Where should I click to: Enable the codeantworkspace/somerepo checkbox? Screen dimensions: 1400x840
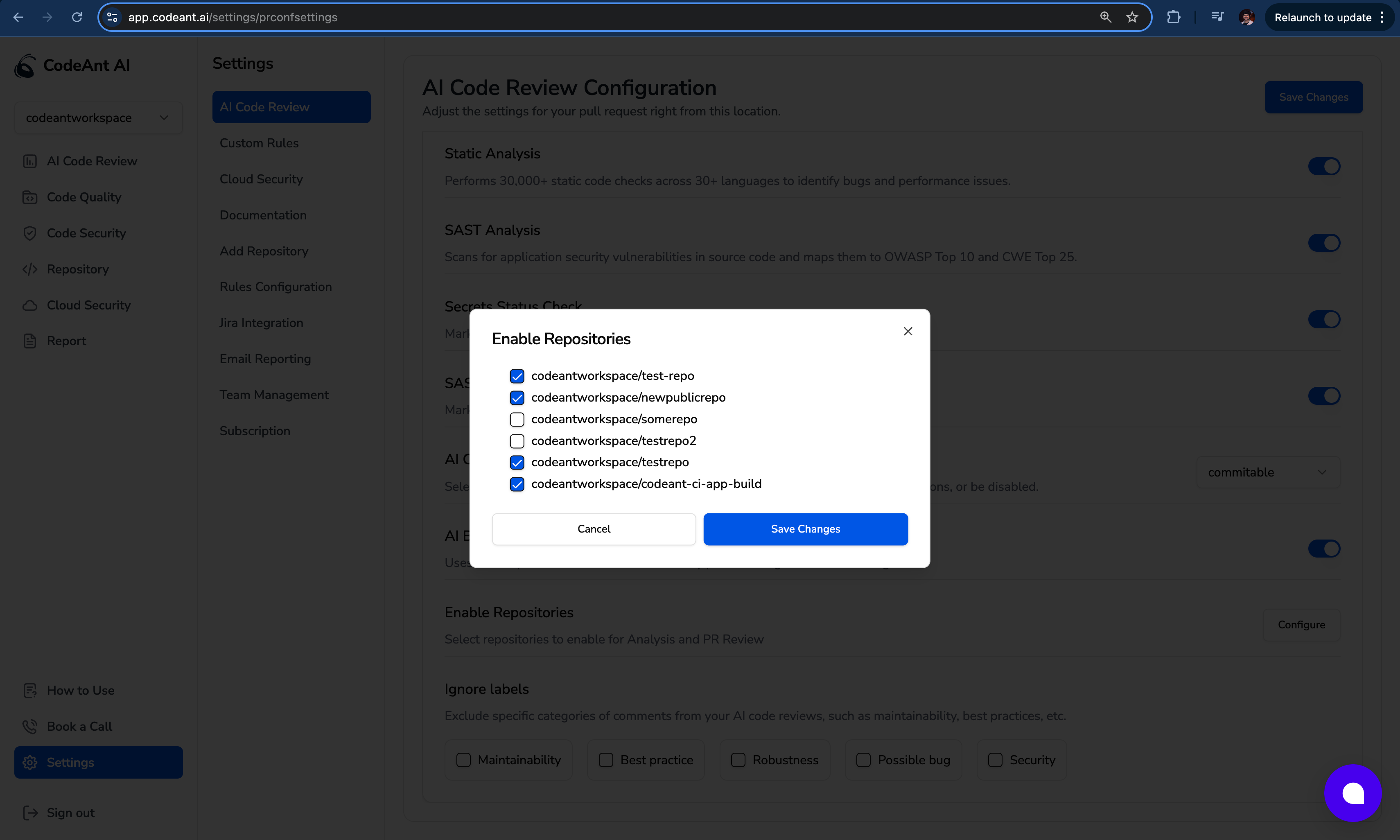[x=517, y=420]
